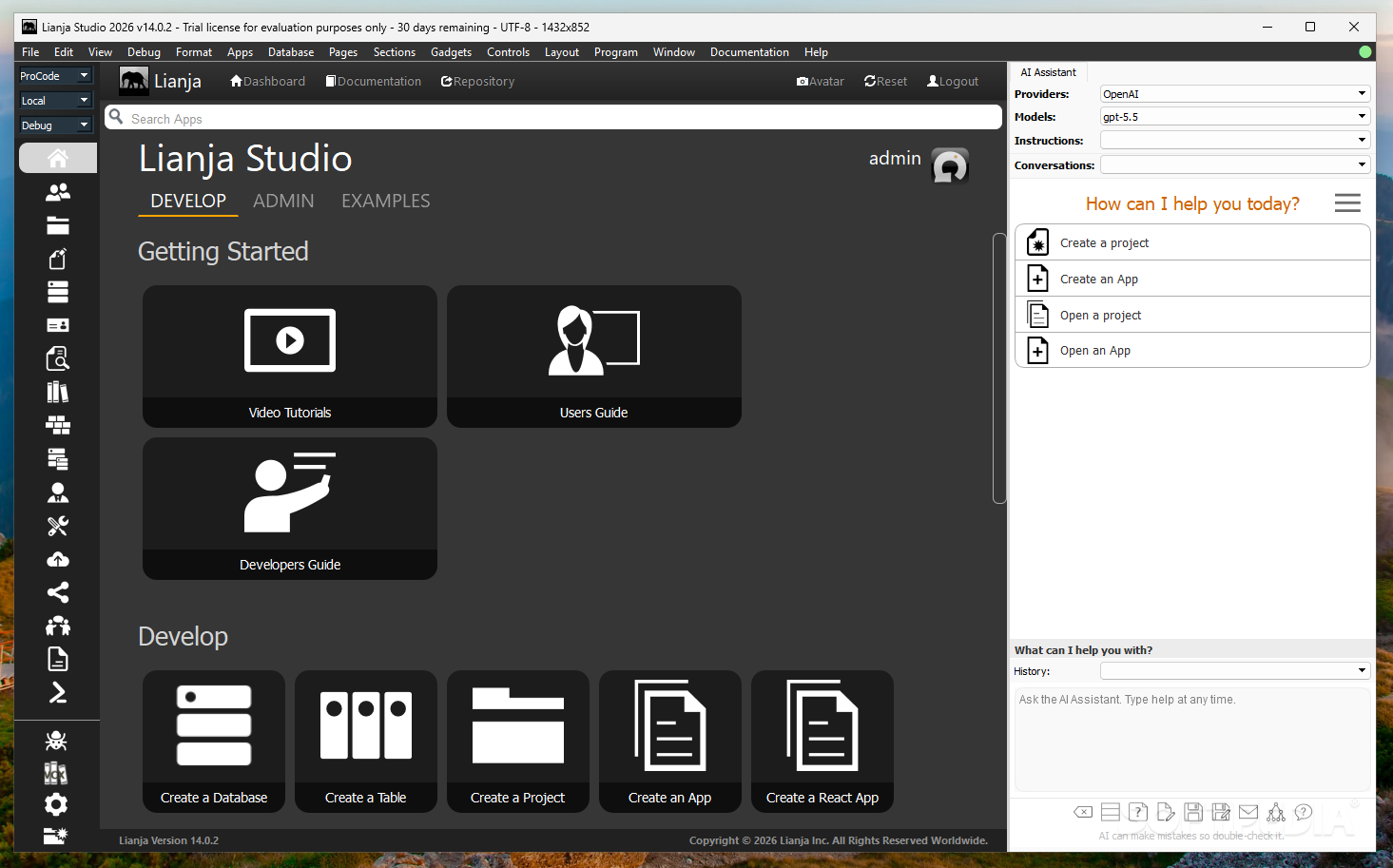Expand the ProCode mode dropdown
1393x868 pixels.
55,76
